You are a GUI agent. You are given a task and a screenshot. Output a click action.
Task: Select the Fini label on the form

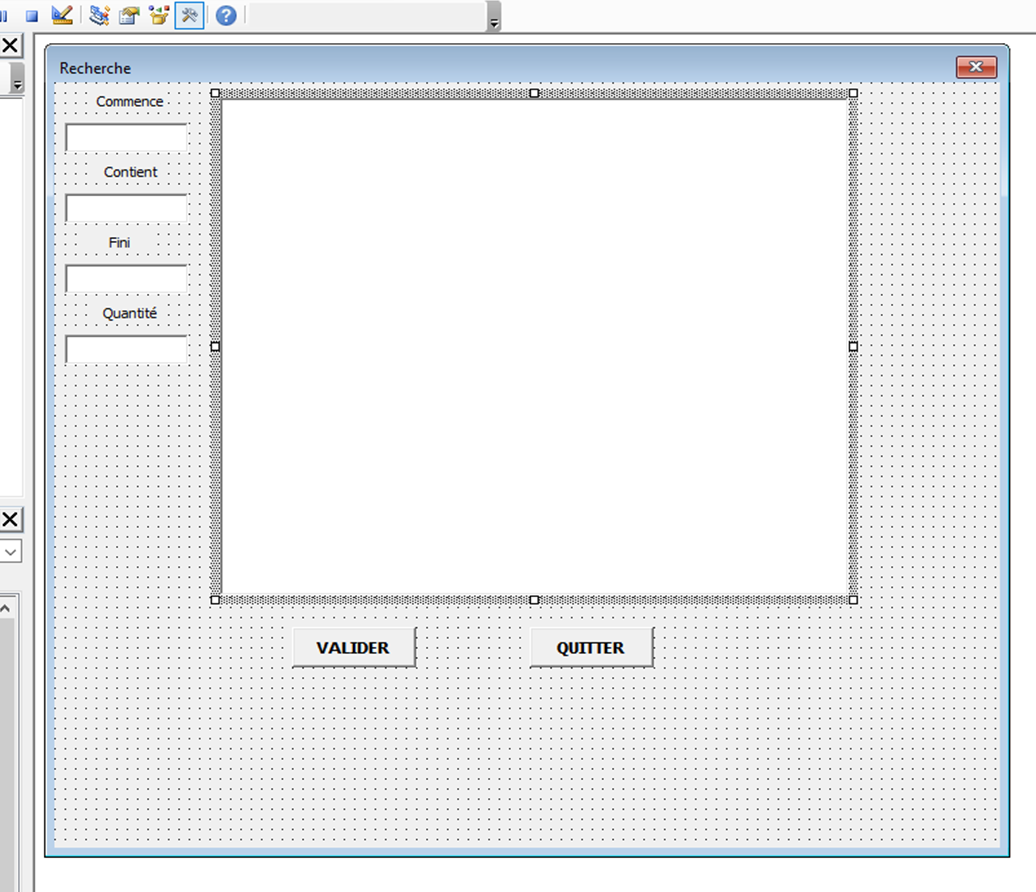(119, 243)
